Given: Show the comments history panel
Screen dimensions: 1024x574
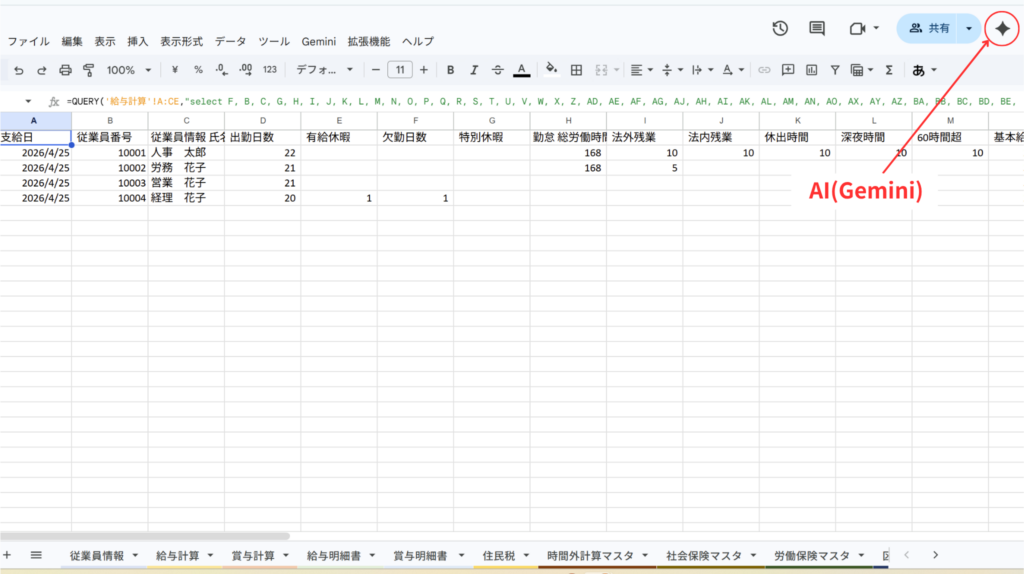Looking at the screenshot, I should (817, 29).
